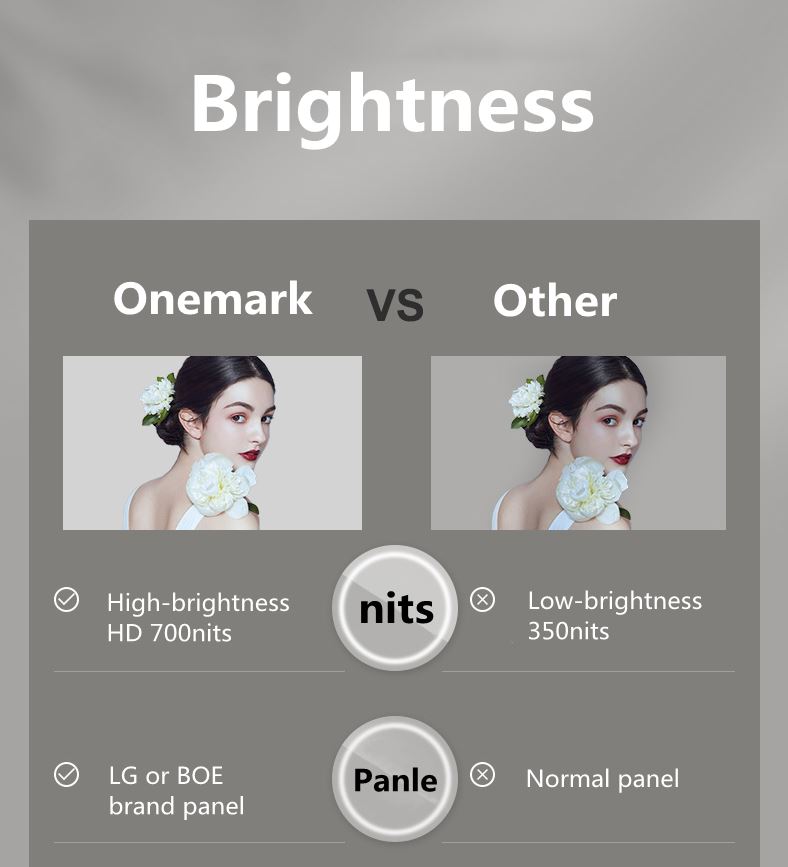Screen dimensions: 788x867
Task: Select the LG or BOE brand panel text
Action: 176,791
